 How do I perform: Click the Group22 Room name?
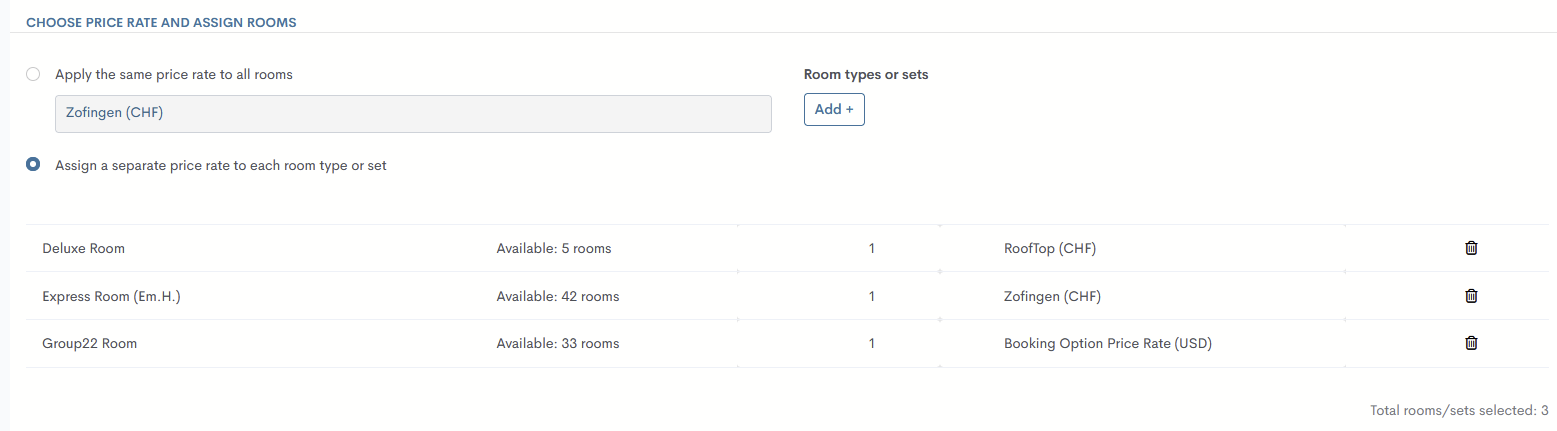pyautogui.click(x=90, y=344)
